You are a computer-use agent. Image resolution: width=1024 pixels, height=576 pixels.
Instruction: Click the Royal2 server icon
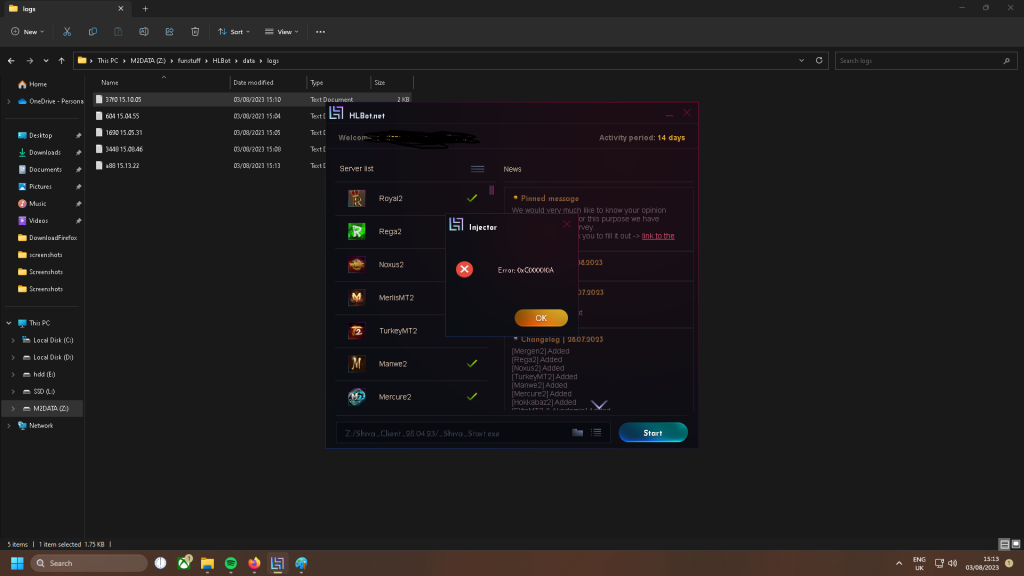pos(356,199)
